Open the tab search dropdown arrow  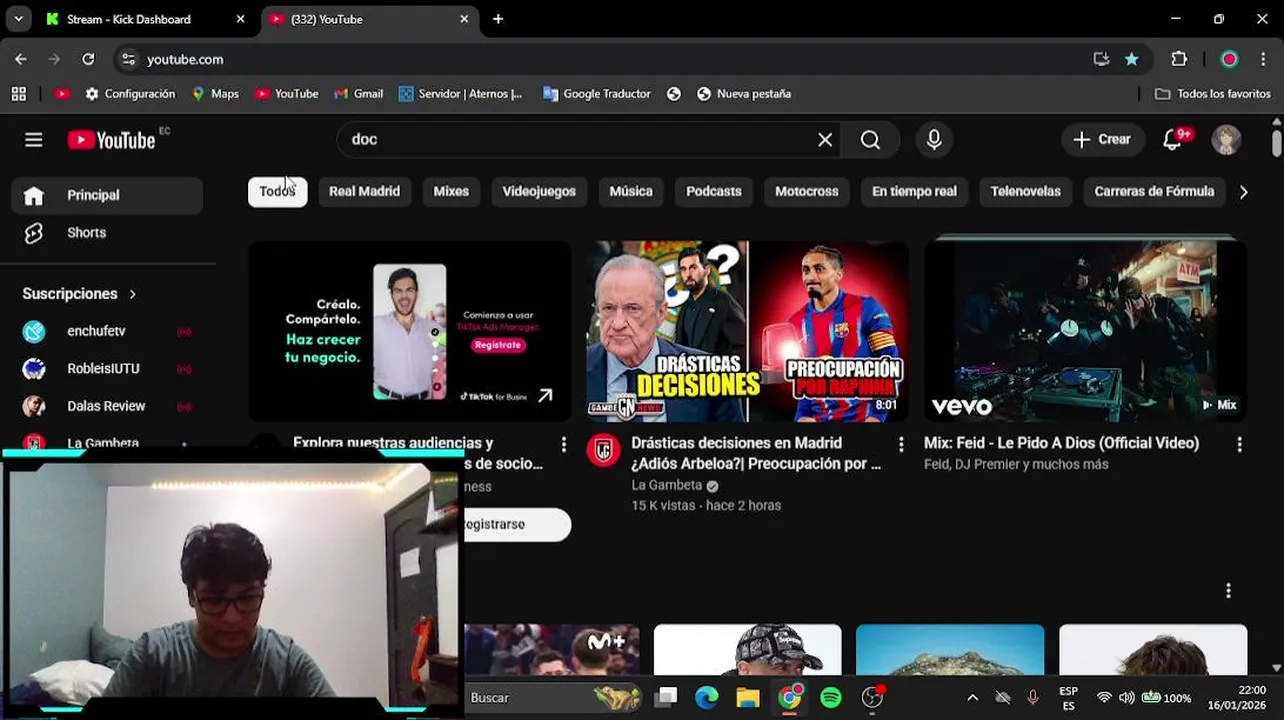click(x=18, y=19)
